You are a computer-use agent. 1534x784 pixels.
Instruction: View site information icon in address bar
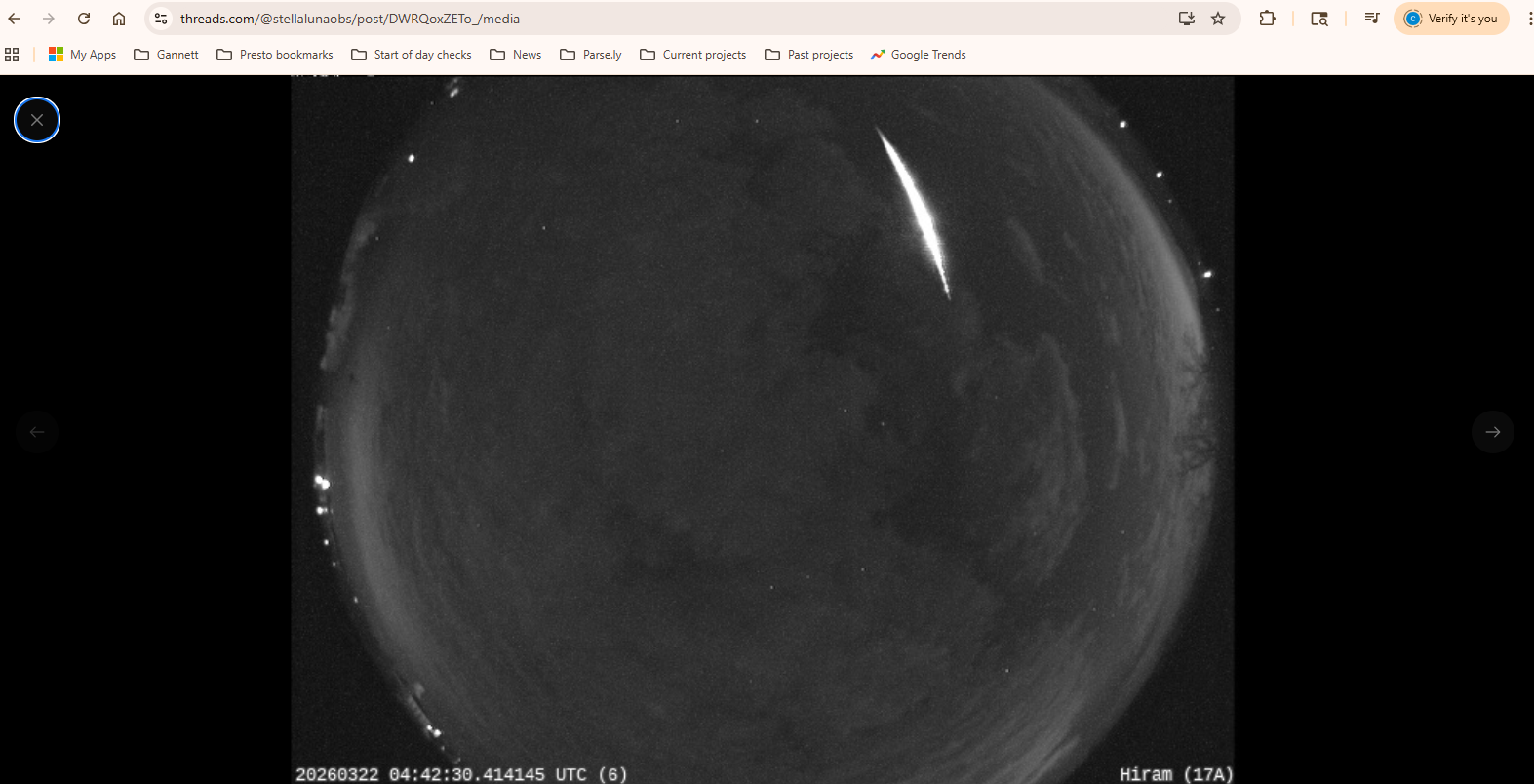pyautogui.click(x=161, y=19)
